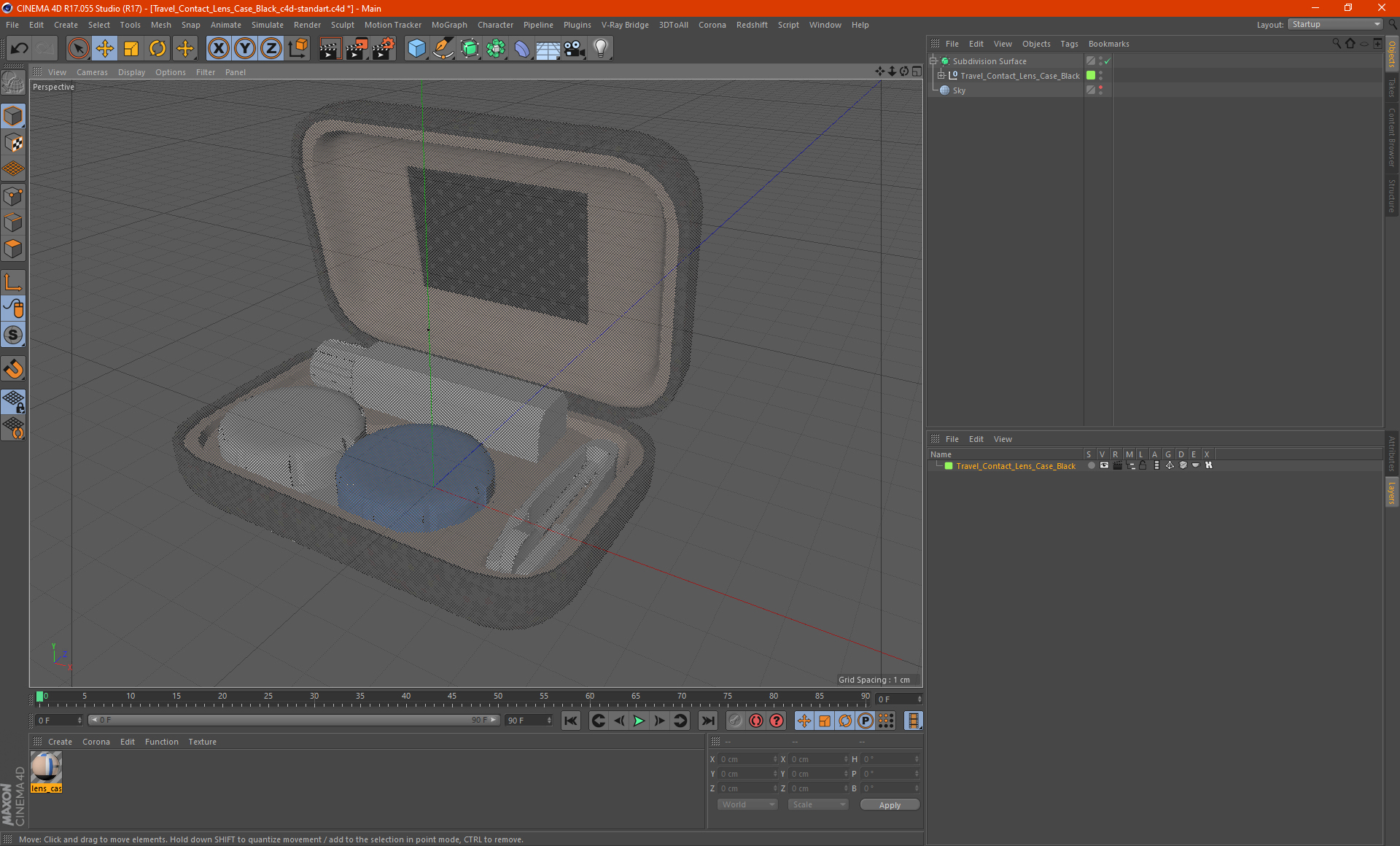Toggle parameter keyframe recording P button
Viewport: 1400px width, 846px height.
(x=865, y=721)
